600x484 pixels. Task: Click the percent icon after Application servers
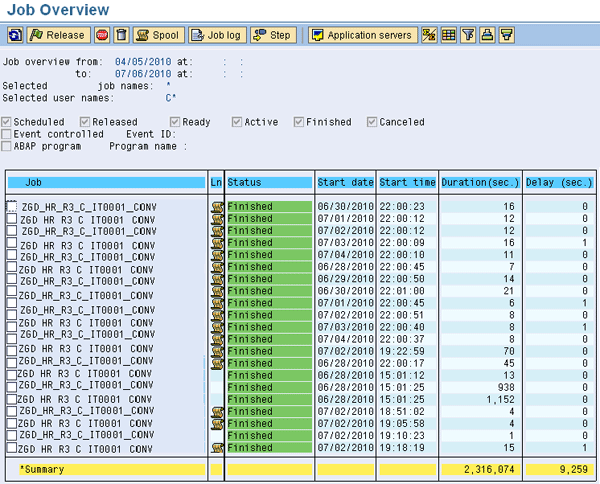tap(430, 35)
